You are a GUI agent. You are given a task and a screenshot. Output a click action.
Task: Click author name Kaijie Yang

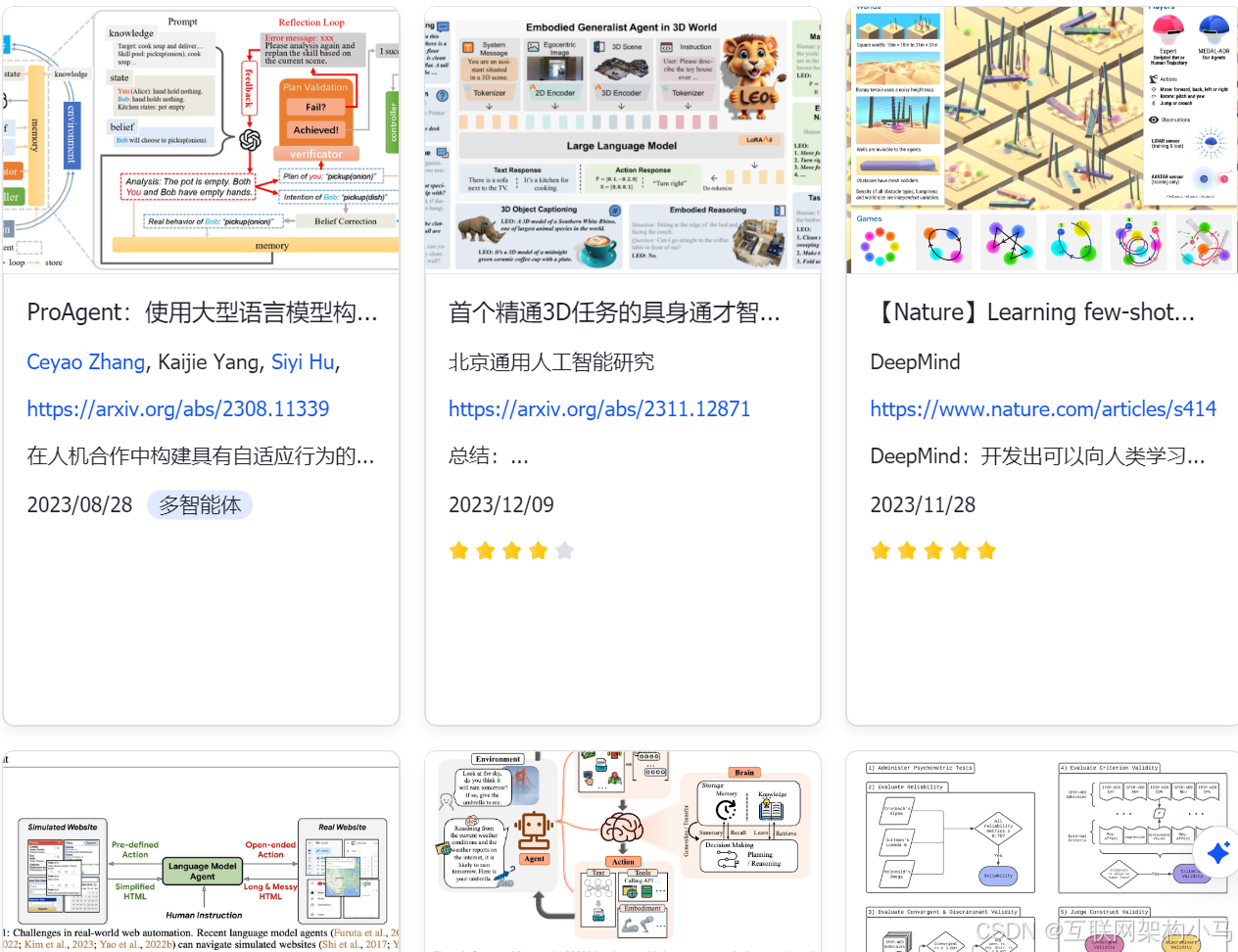pos(210,362)
